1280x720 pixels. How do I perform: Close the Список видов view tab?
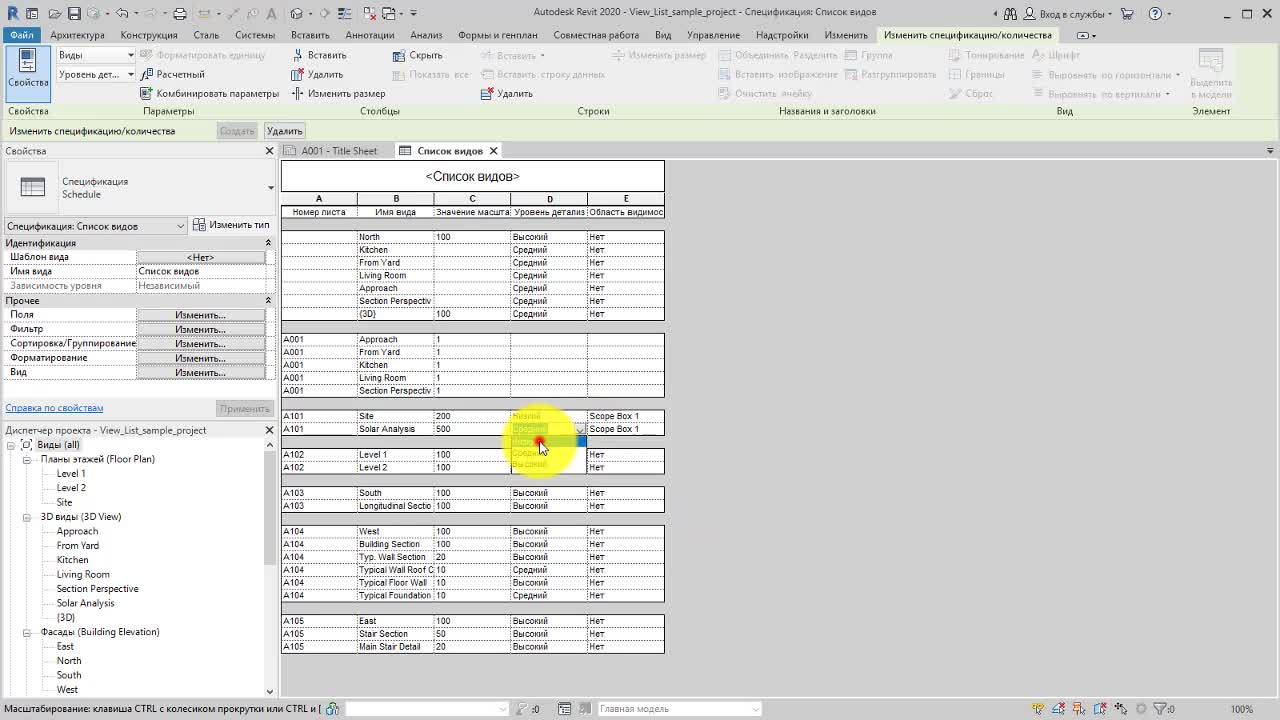(x=493, y=151)
